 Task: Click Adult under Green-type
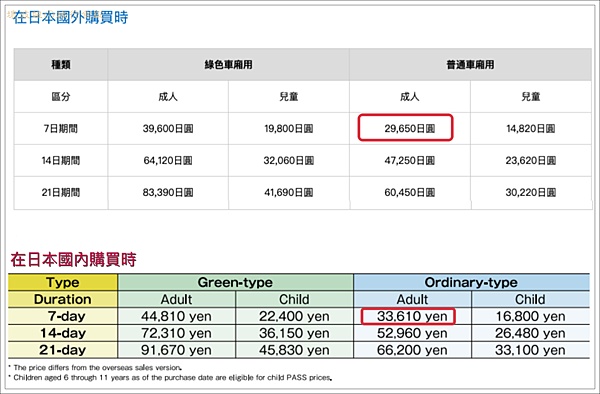[176, 299]
